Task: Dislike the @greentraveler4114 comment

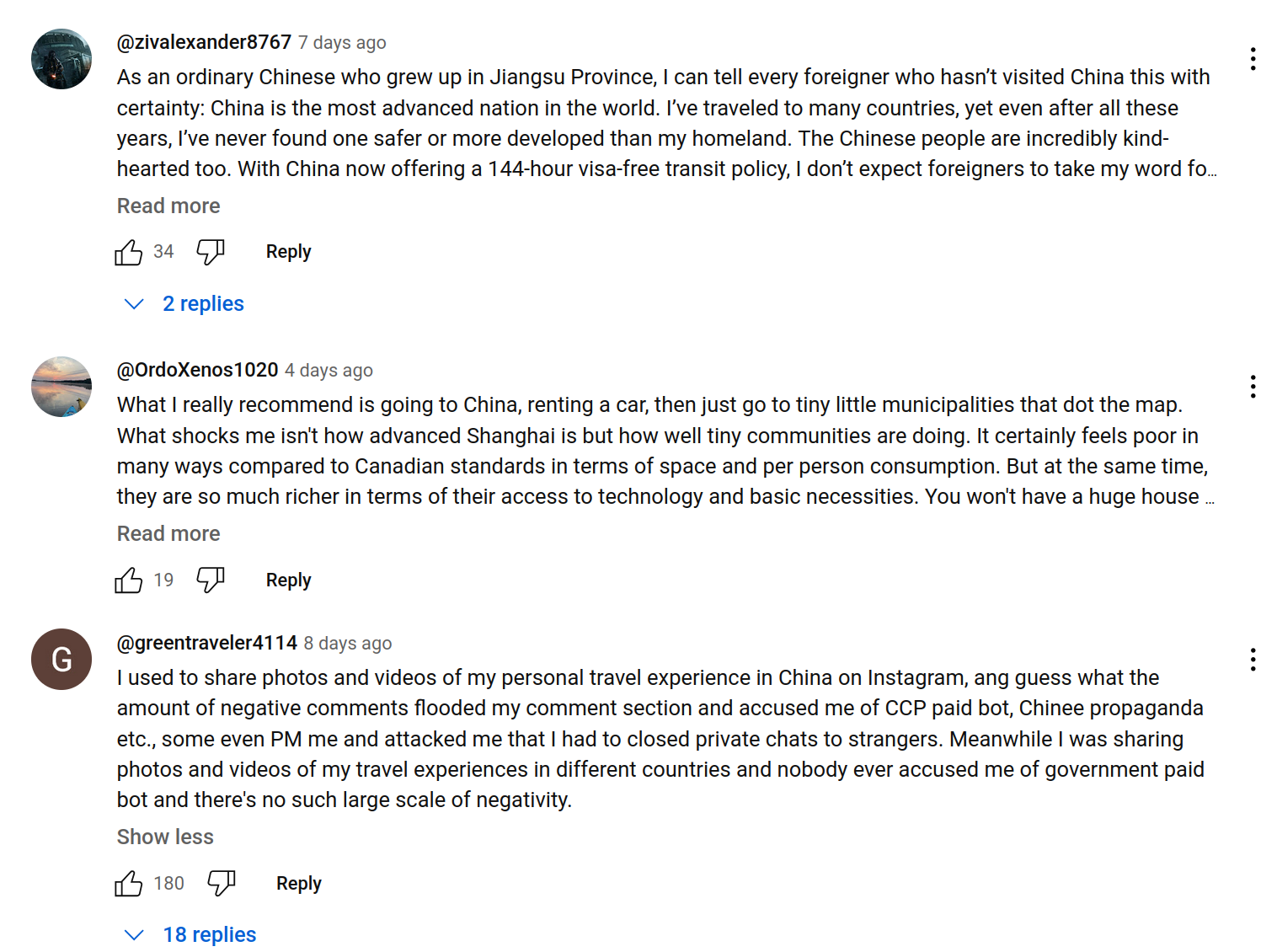Action: [222, 884]
